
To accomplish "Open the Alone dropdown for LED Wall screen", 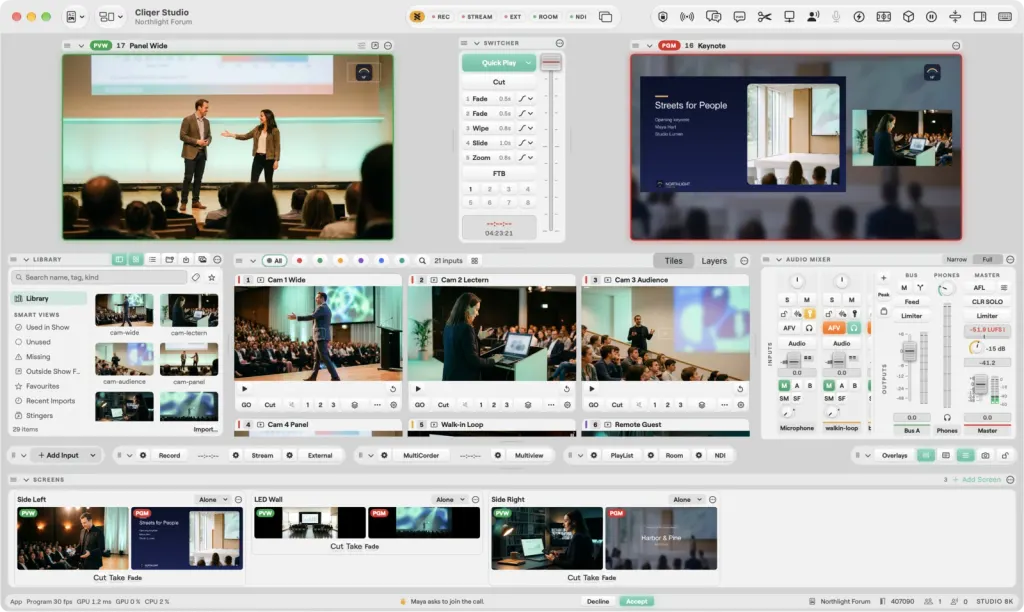I will 451,500.
